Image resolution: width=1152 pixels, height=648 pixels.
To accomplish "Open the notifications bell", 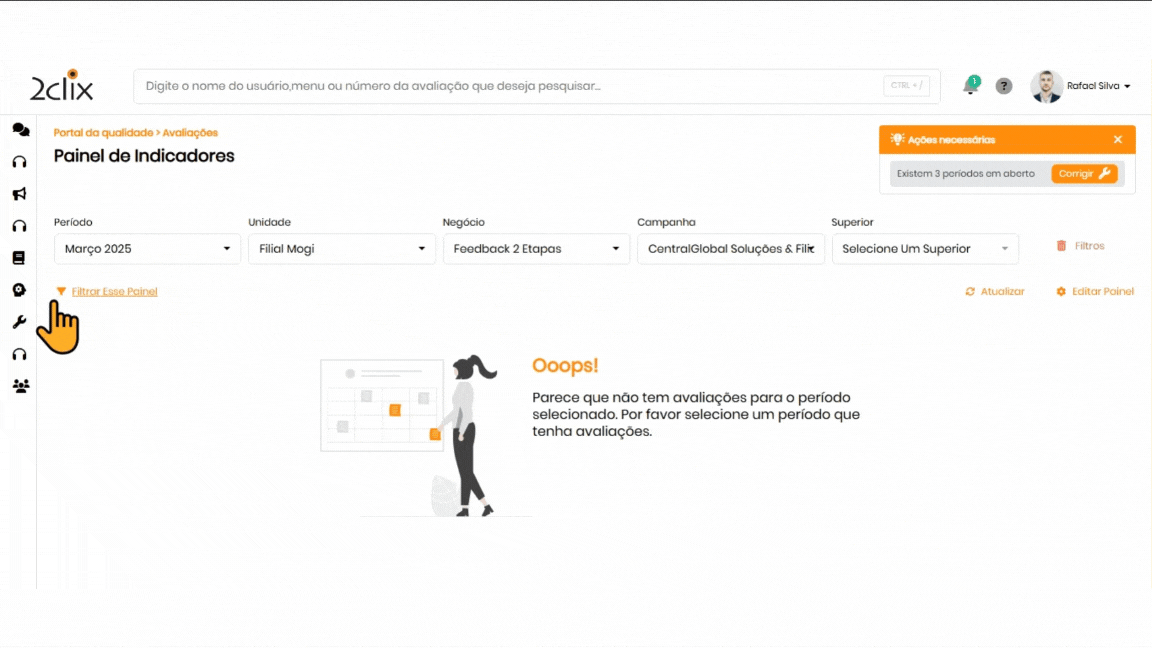I will coord(970,86).
